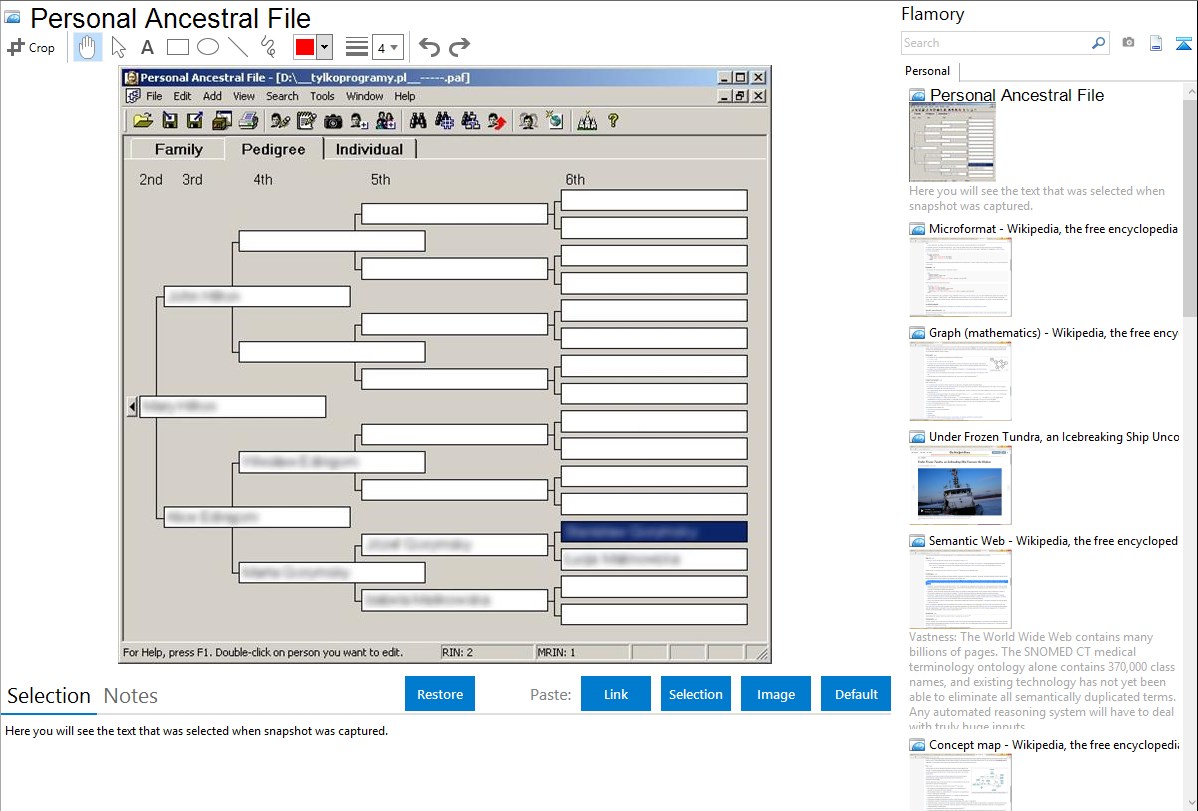Switch to the Notes tab below the snapshot
1198x811 pixels.
(x=131, y=696)
